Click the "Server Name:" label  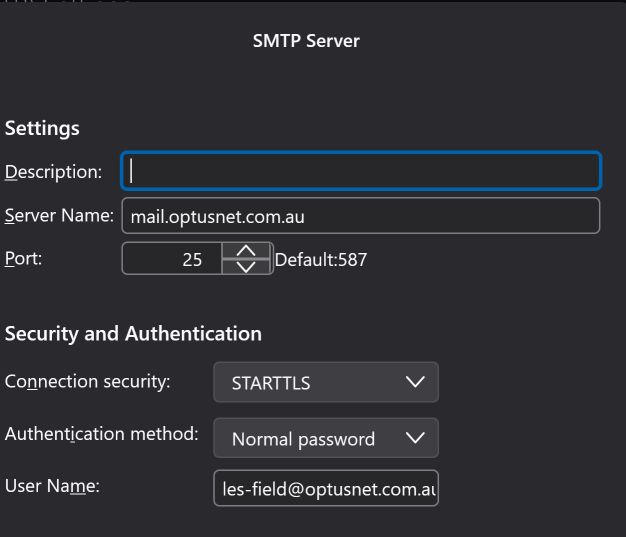click(x=59, y=216)
